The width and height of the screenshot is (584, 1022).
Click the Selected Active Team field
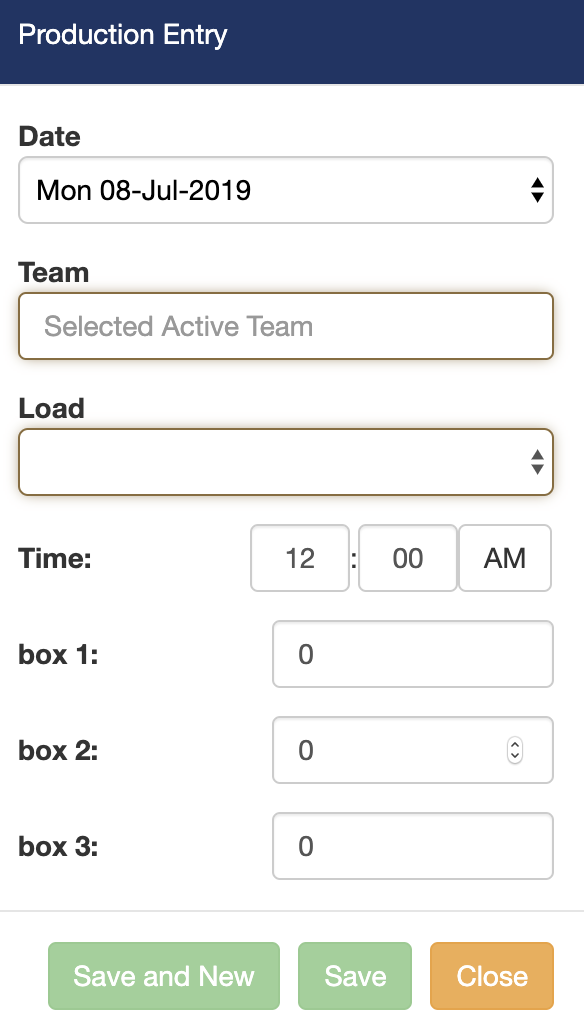point(285,326)
